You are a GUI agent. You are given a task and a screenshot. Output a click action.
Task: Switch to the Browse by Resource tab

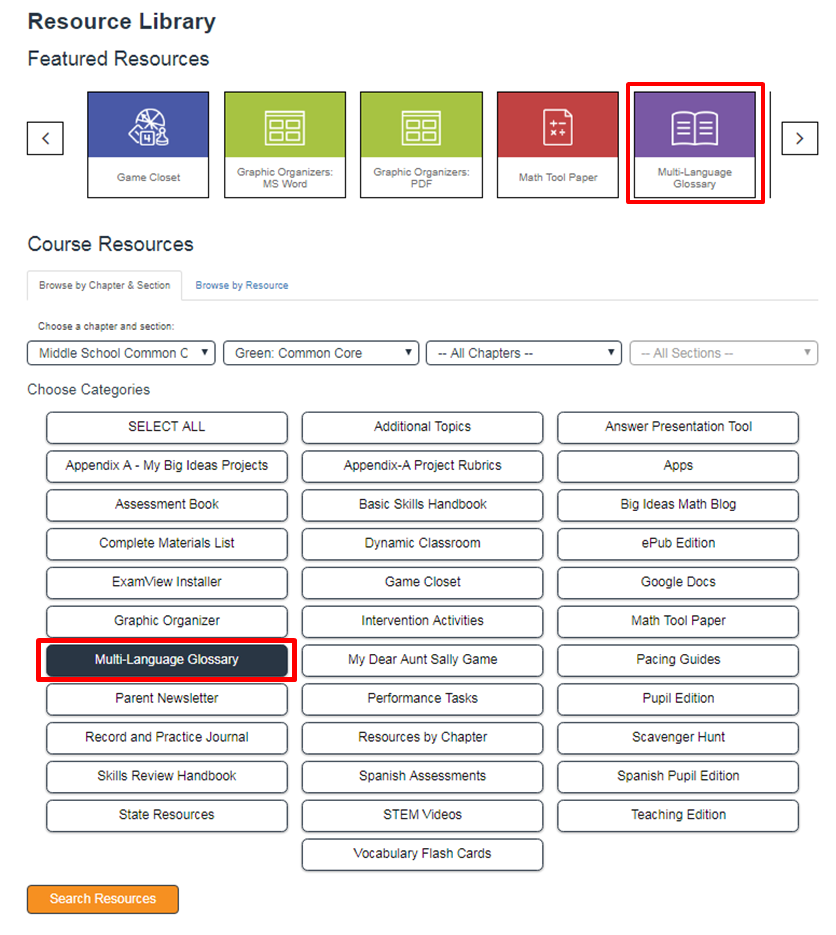coord(241,286)
